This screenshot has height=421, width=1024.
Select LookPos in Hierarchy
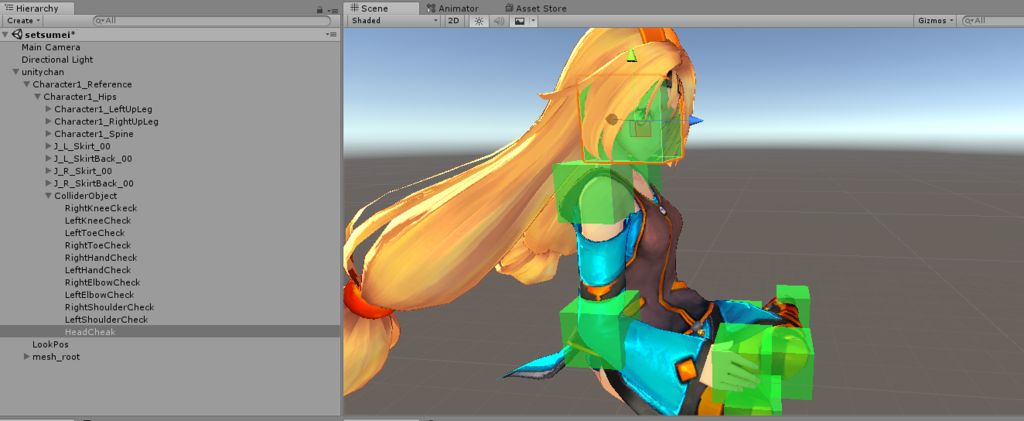click(x=50, y=345)
